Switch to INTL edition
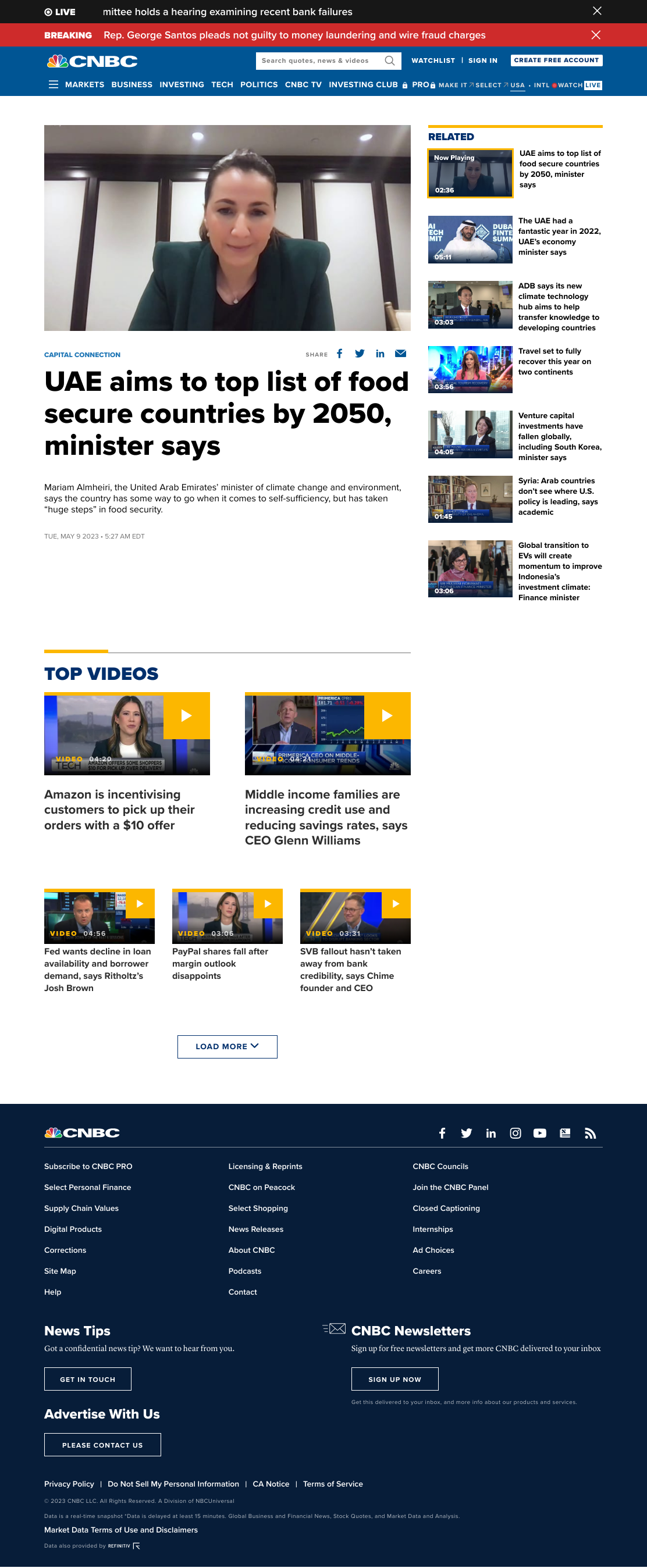This screenshot has width=647, height=1568. (542, 85)
